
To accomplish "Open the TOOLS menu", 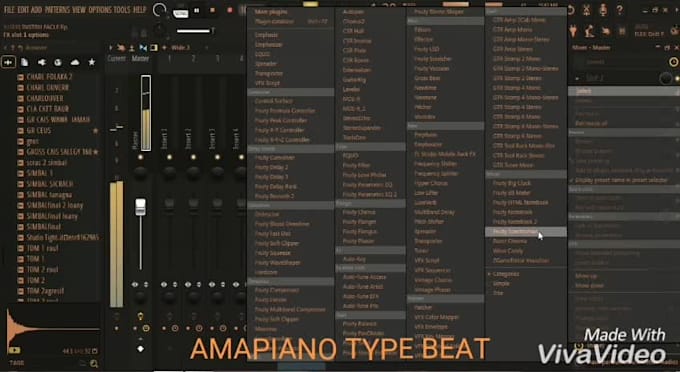I will [122, 10].
